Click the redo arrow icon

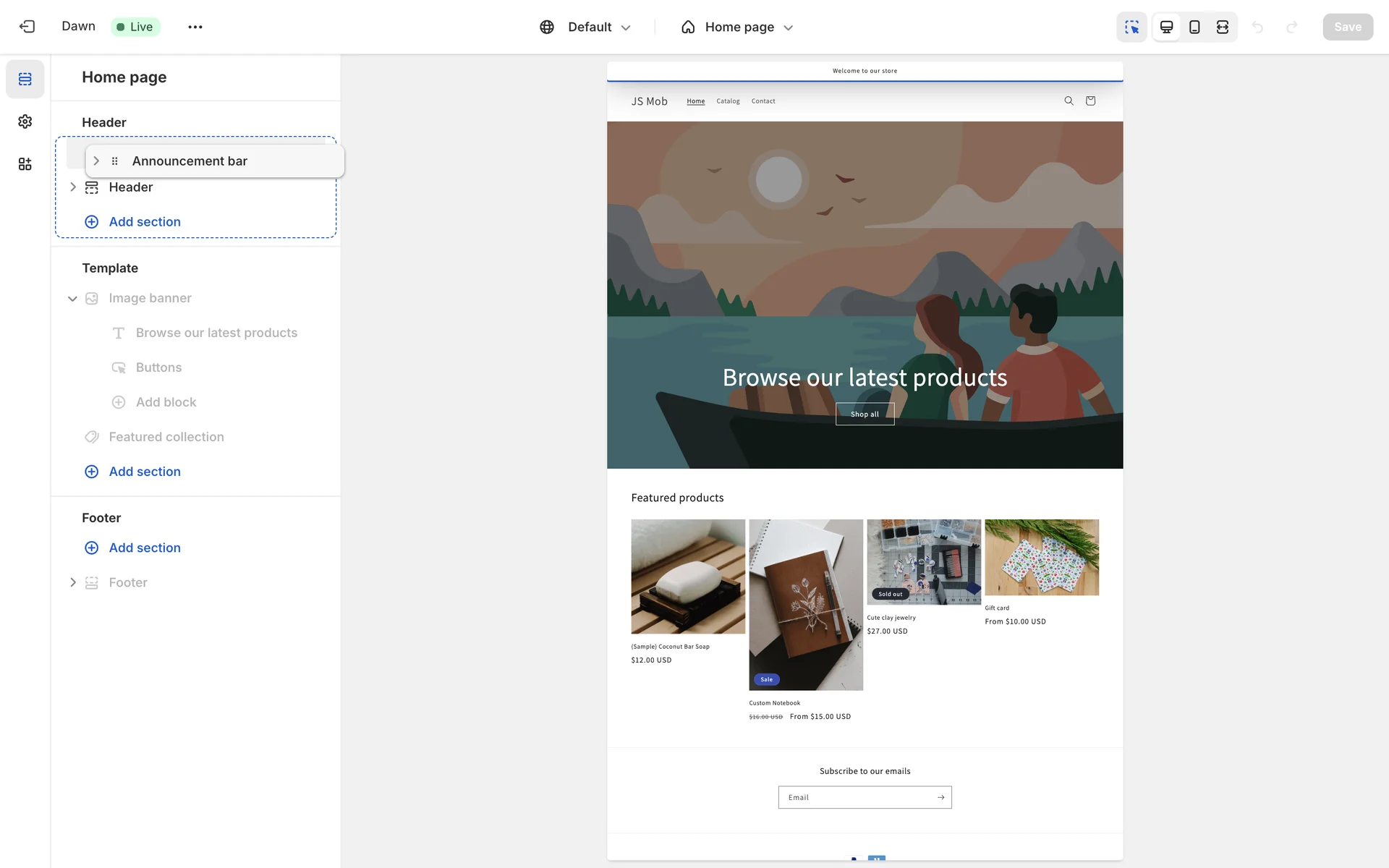tap(1291, 27)
